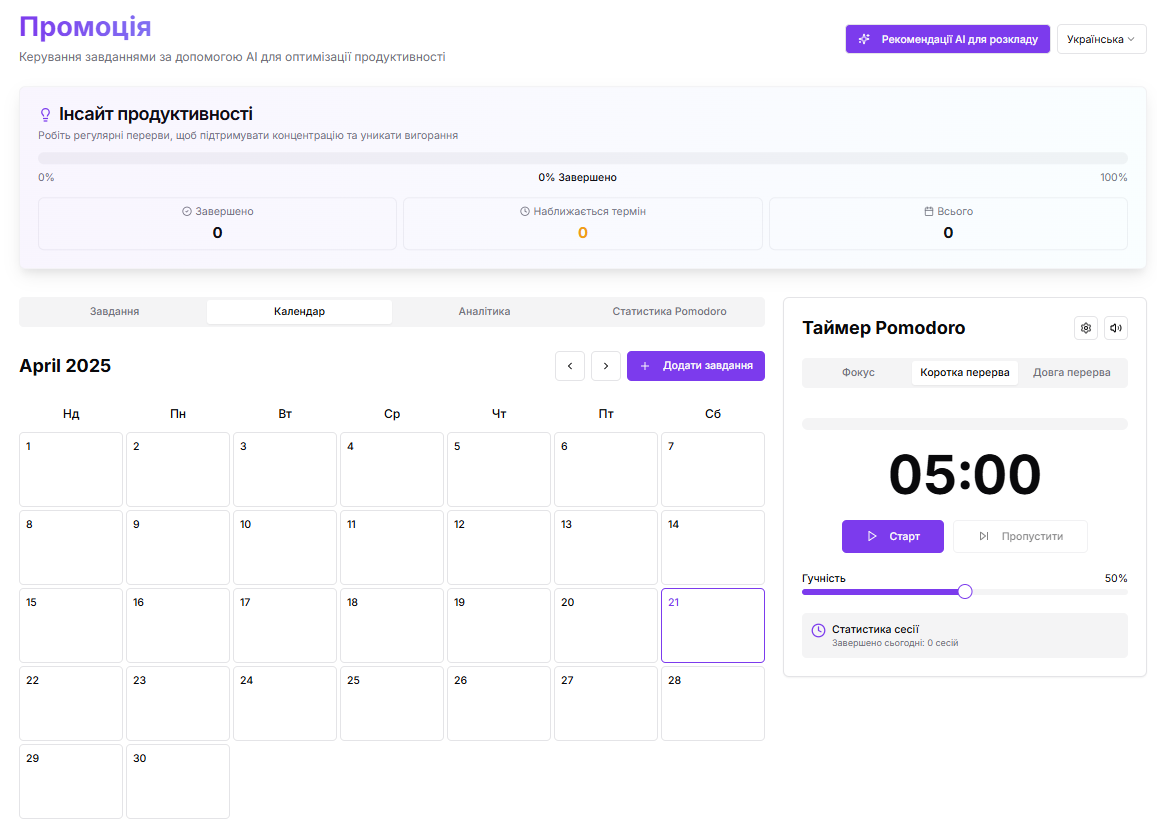This screenshot has width=1157, height=828.
Task: Click the Гучність volume slider handle
Action: pos(965,591)
